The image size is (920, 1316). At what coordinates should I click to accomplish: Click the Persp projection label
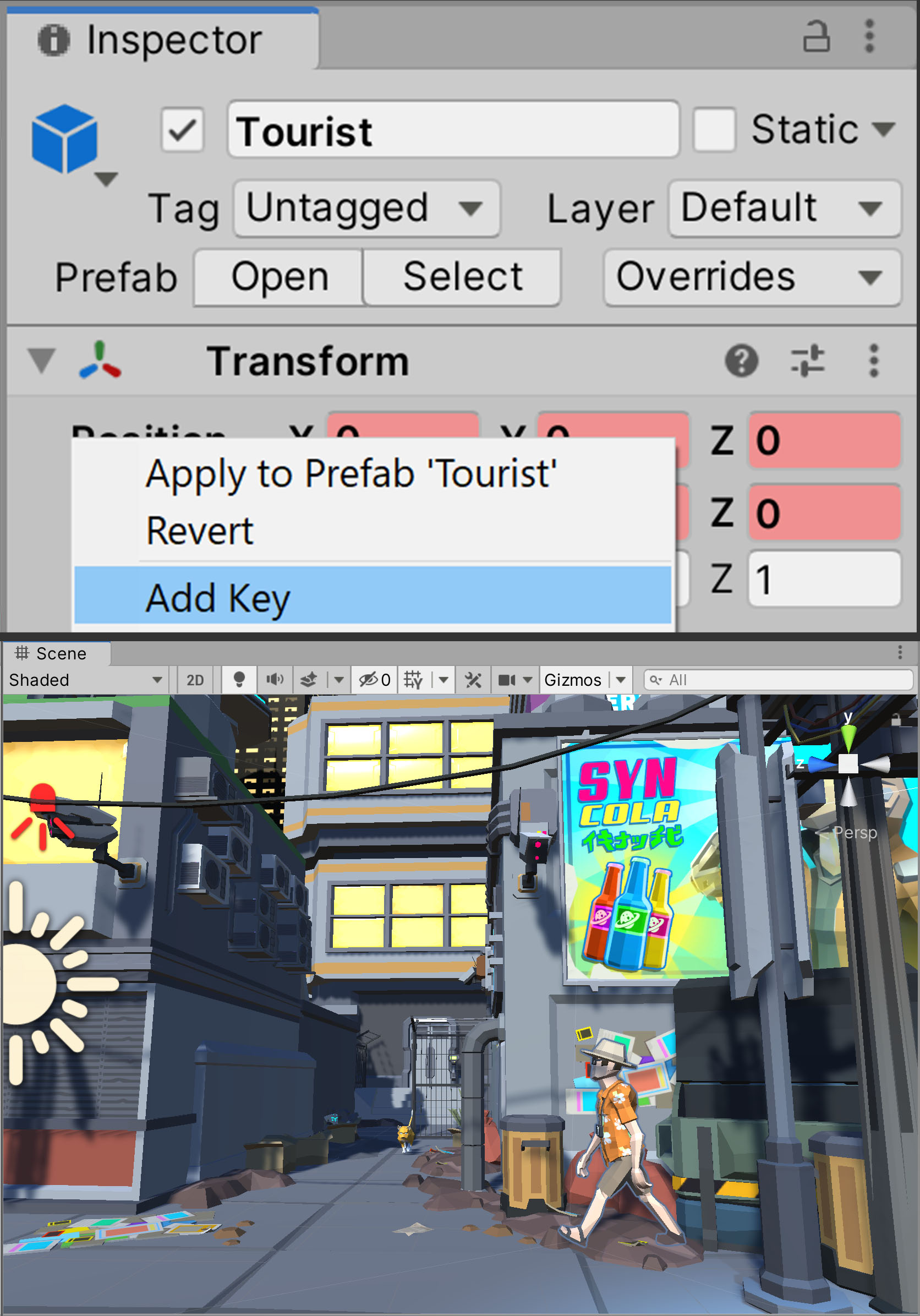[x=855, y=832]
